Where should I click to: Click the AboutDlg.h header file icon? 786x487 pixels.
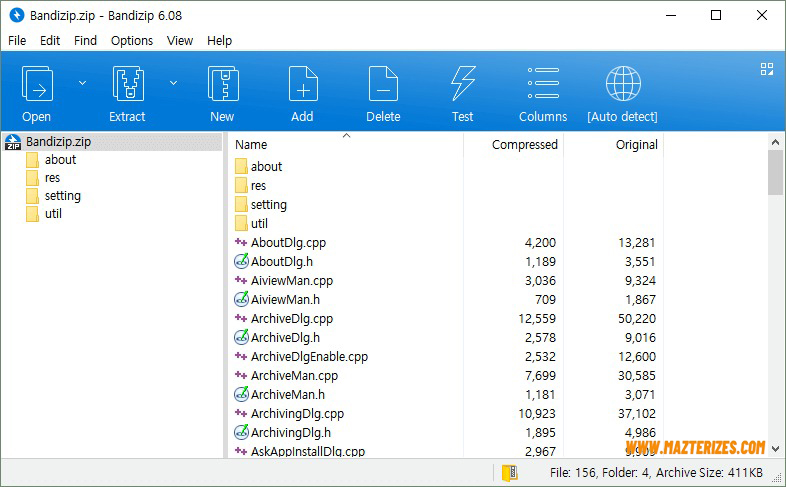coord(241,261)
